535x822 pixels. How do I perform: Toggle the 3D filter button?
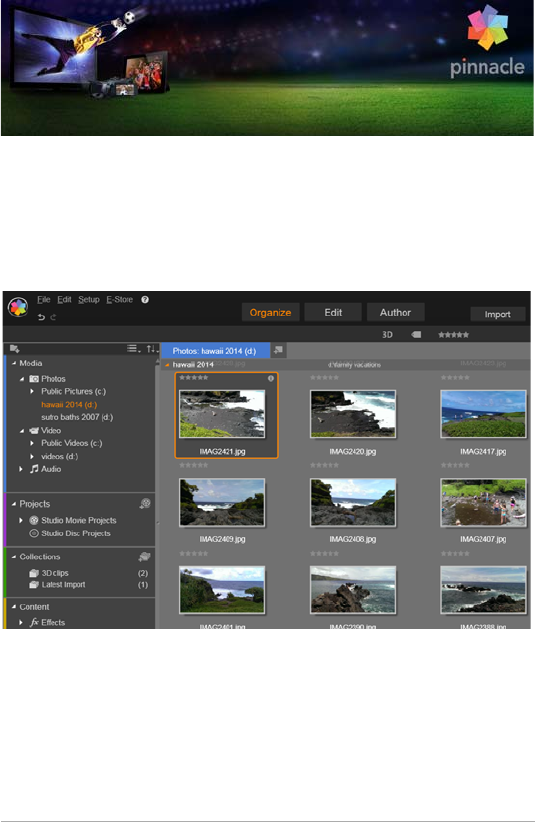click(387, 334)
